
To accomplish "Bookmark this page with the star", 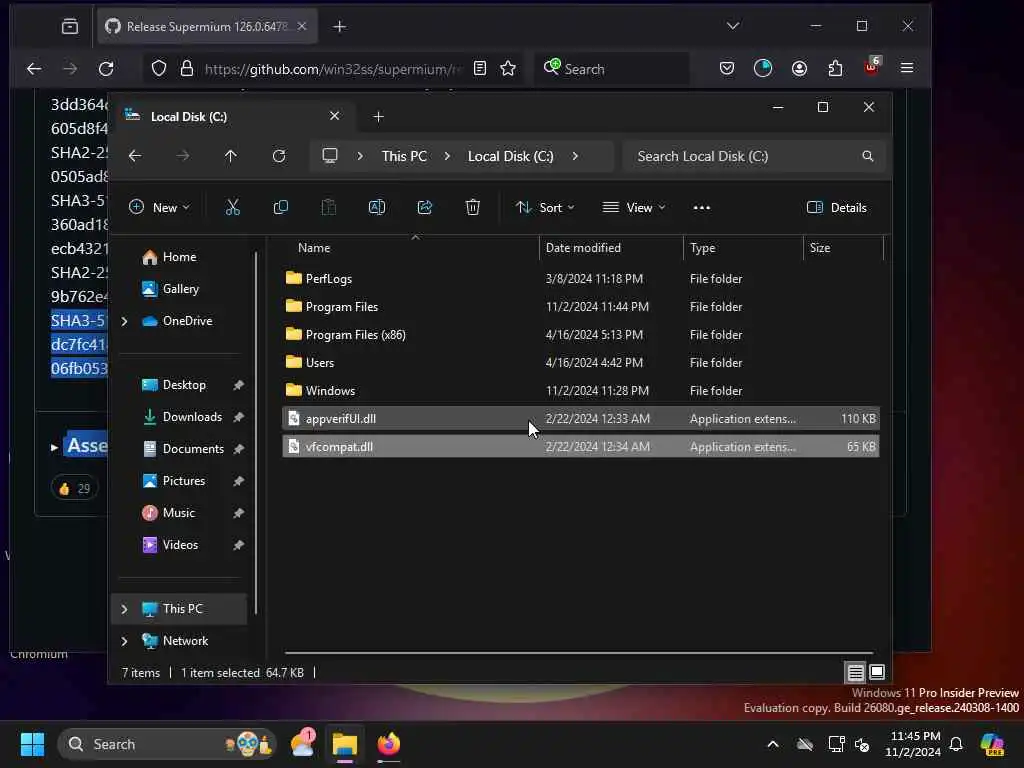I will 508,69.
